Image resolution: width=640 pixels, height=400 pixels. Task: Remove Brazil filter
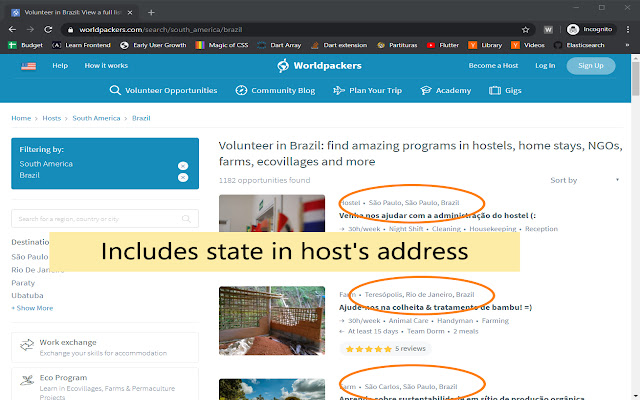click(183, 178)
